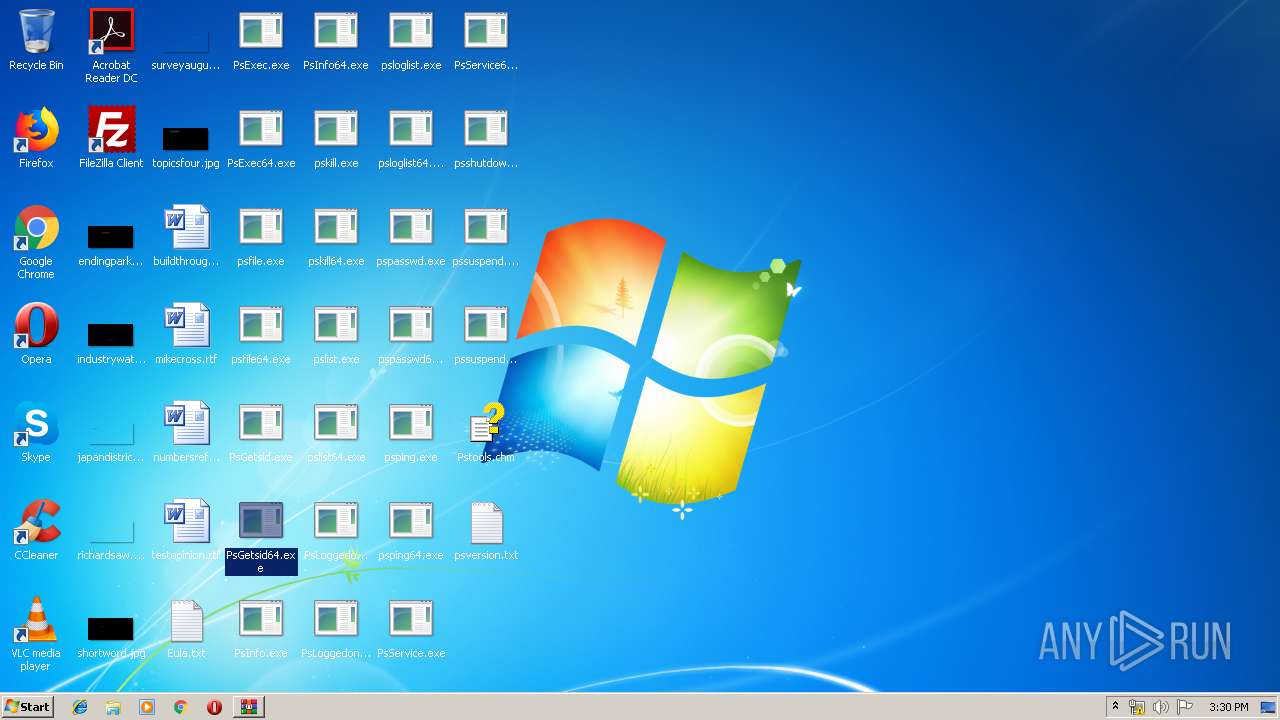Open Action Center flag icon

[1185, 707]
